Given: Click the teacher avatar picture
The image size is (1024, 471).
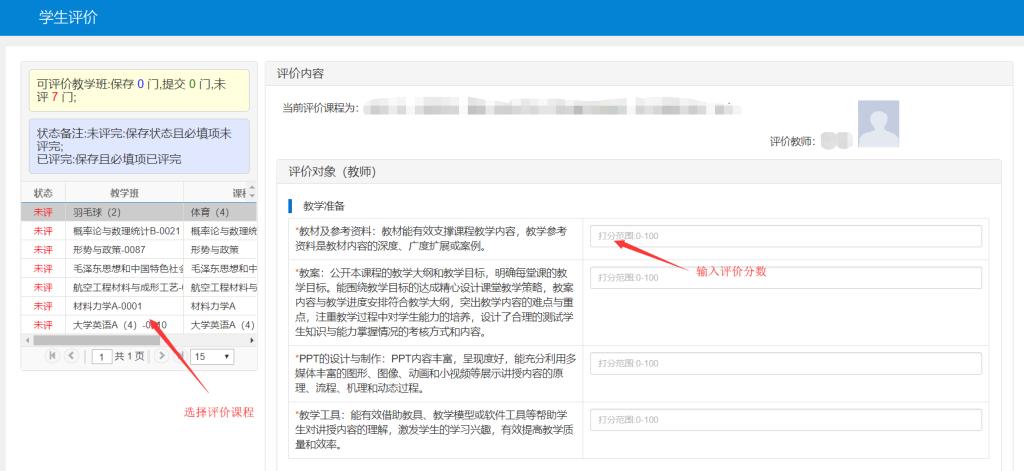Looking at the screenshot, I should pos(878,124).
